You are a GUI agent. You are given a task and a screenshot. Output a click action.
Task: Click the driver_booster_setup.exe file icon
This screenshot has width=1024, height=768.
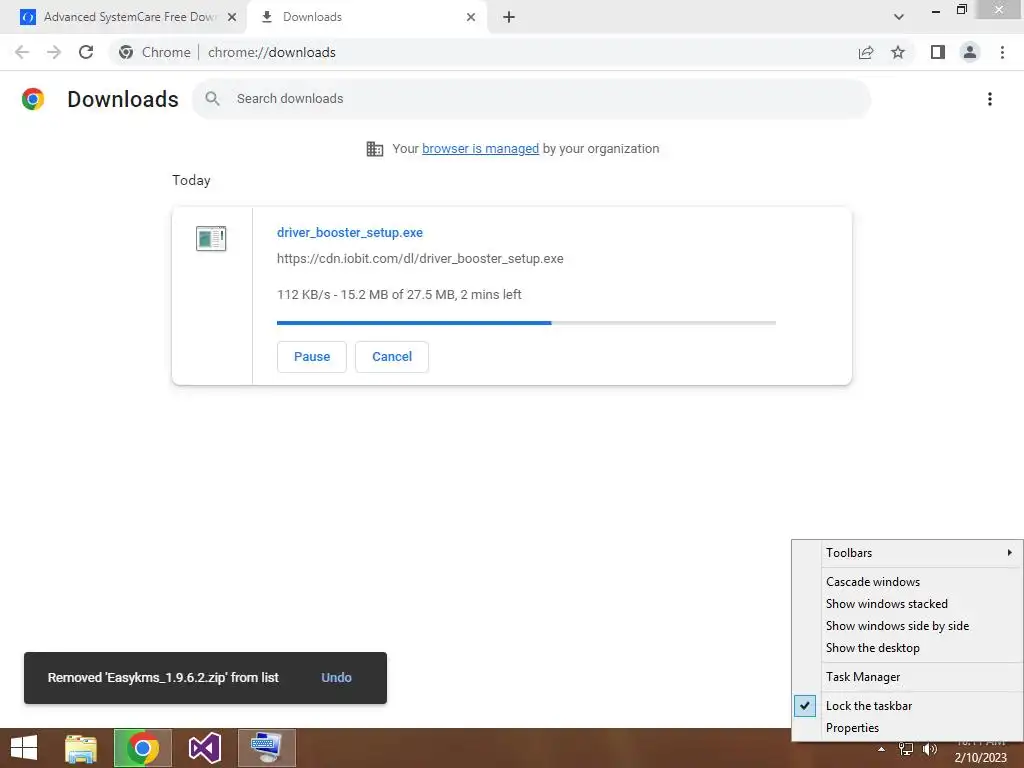(211, 238)
